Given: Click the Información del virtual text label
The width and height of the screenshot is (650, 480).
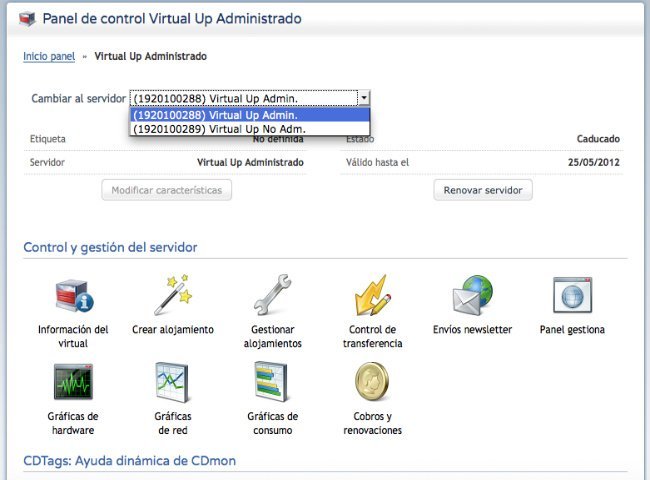Looking at the screenshot, I should click(72, 336).
